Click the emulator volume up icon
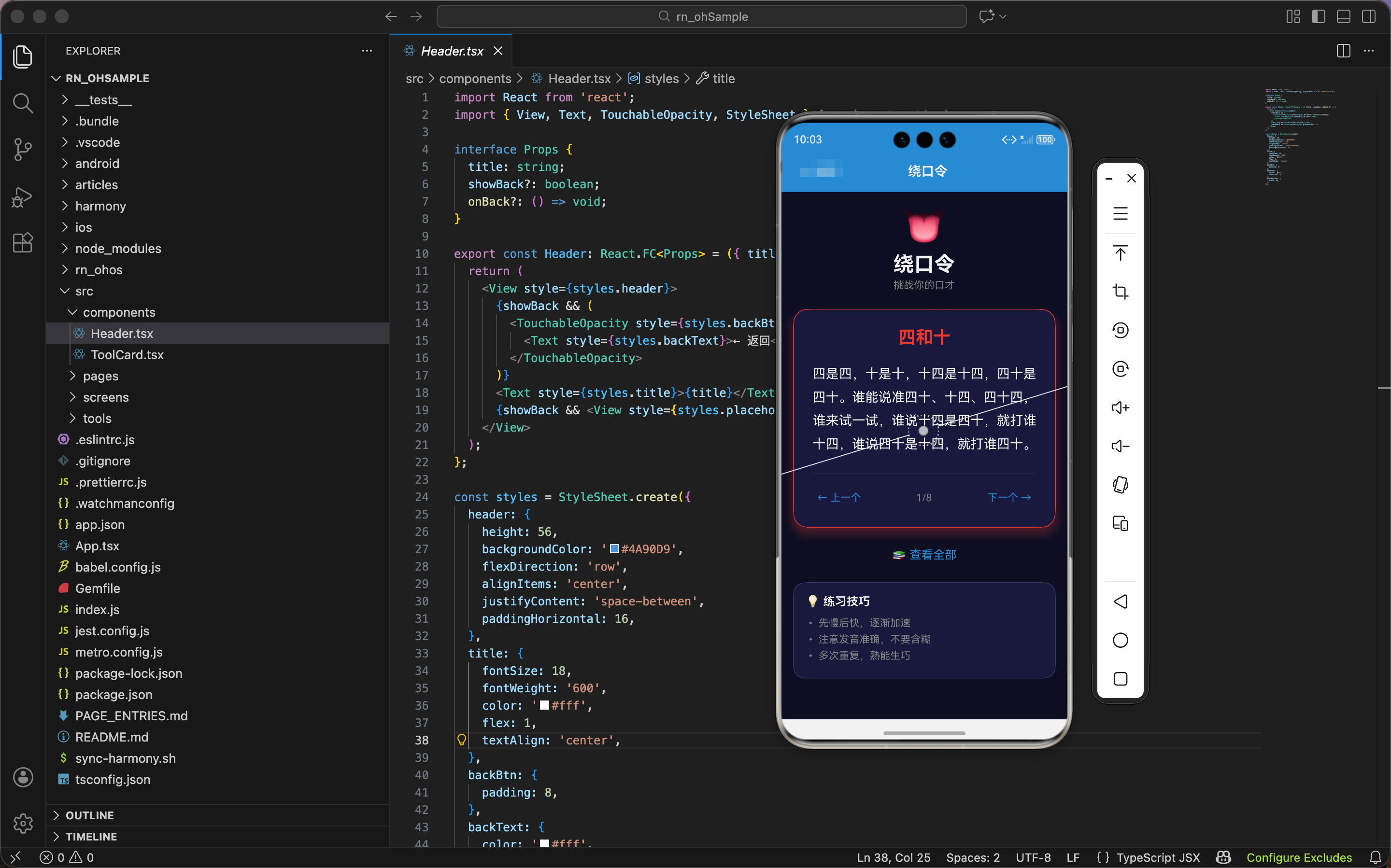1391x868 pixels. [1120, 407]
